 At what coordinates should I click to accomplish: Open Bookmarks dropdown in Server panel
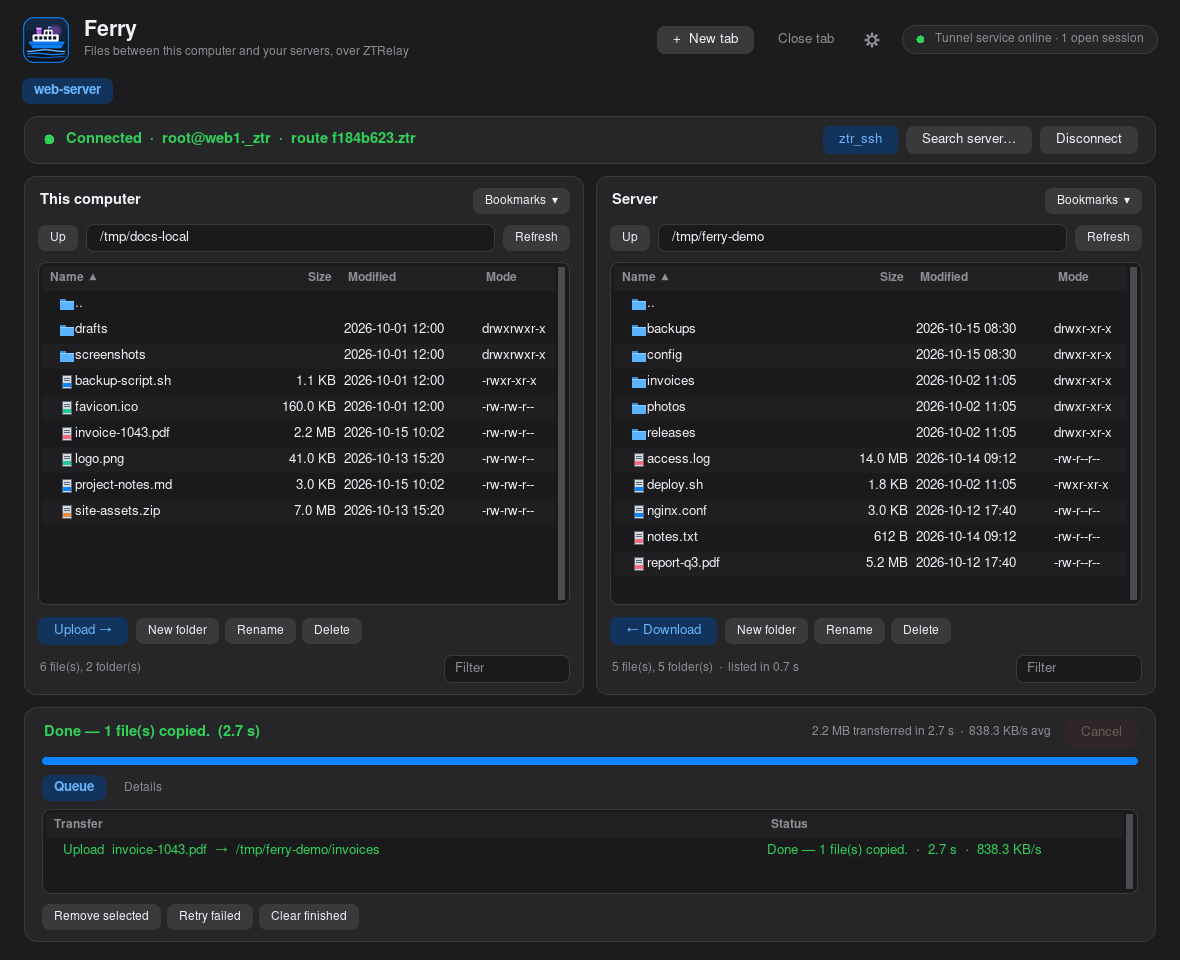point(1093,200)
